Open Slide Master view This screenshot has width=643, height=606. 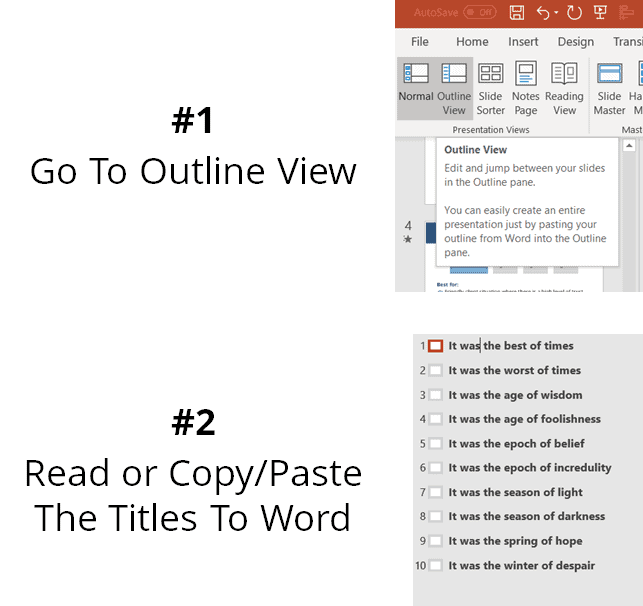(x=609, y=88)
